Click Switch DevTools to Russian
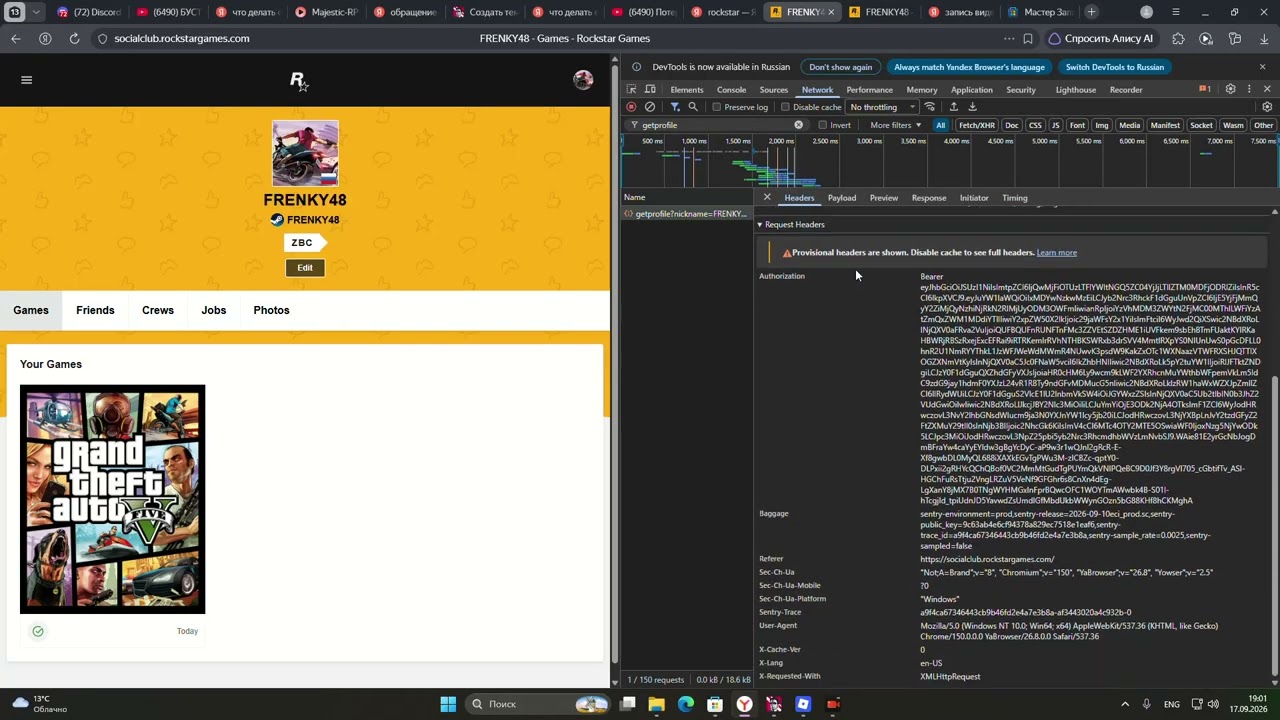Viewport: 1280px width, 720px height. (1115, 67)
